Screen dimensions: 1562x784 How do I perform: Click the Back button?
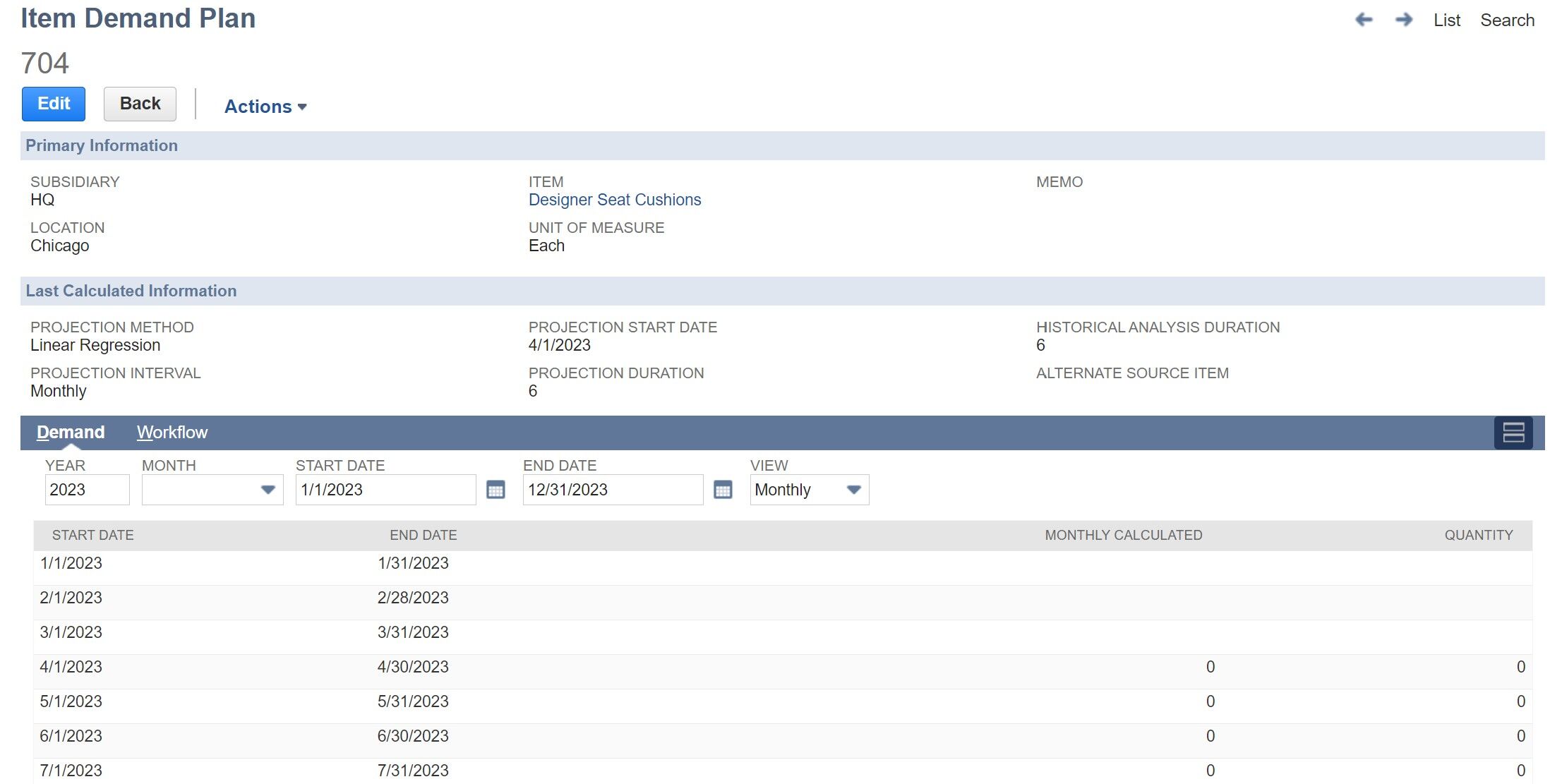[x=139, y=103]
